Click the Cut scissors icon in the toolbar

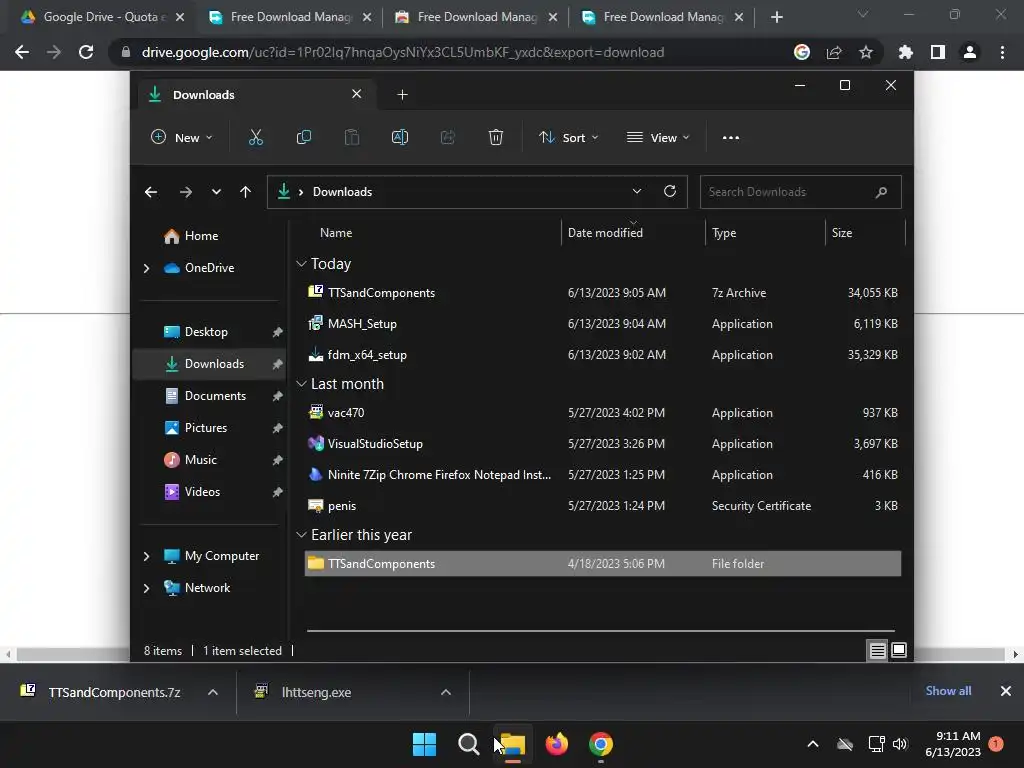pos(255,137)
